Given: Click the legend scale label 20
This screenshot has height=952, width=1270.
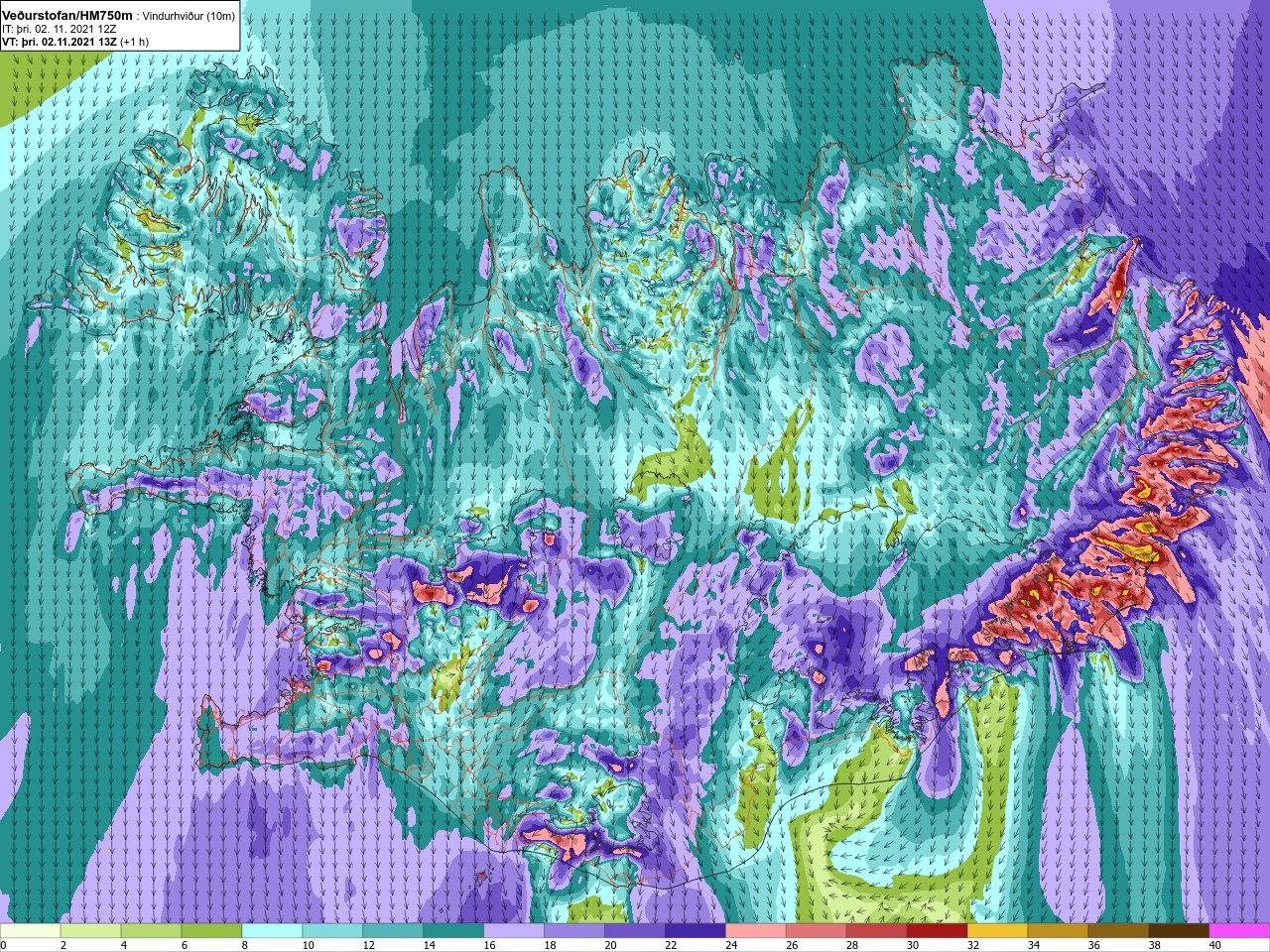Looking at the screenshot, I should [611, 945].
